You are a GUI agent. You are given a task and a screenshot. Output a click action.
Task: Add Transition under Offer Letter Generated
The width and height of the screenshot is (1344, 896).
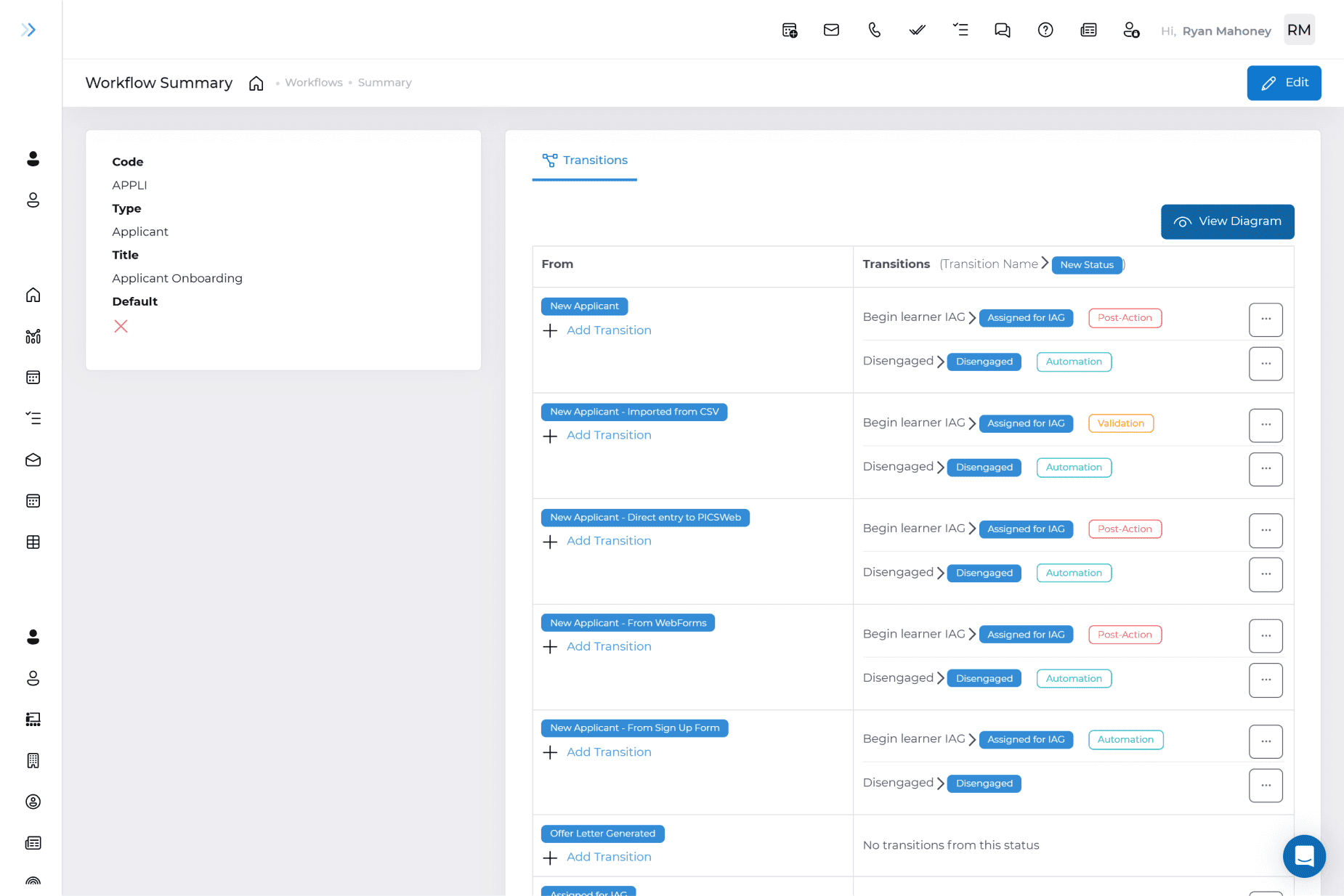tap(608, 858)
